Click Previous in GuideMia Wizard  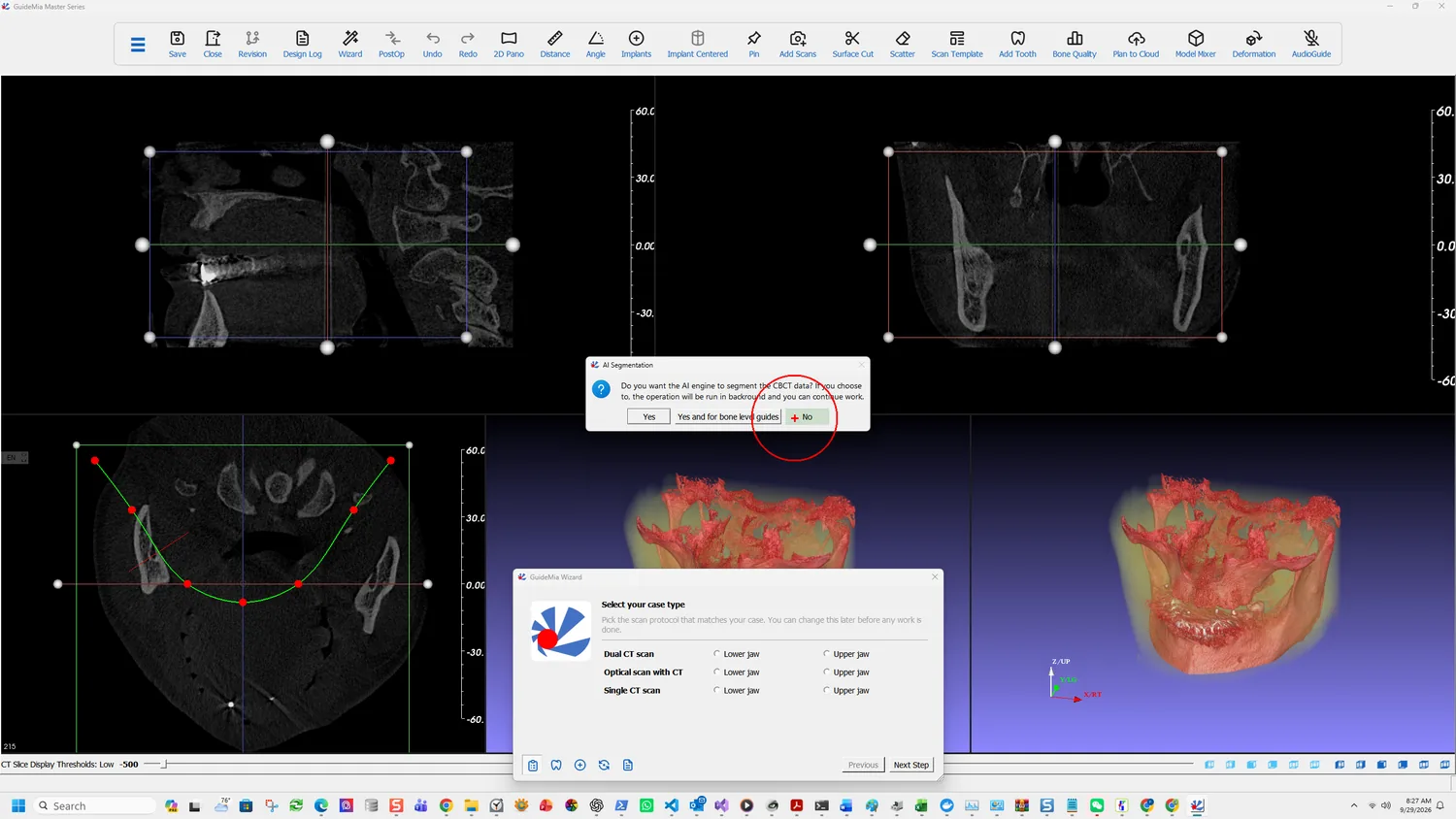(x=863, y=765)
